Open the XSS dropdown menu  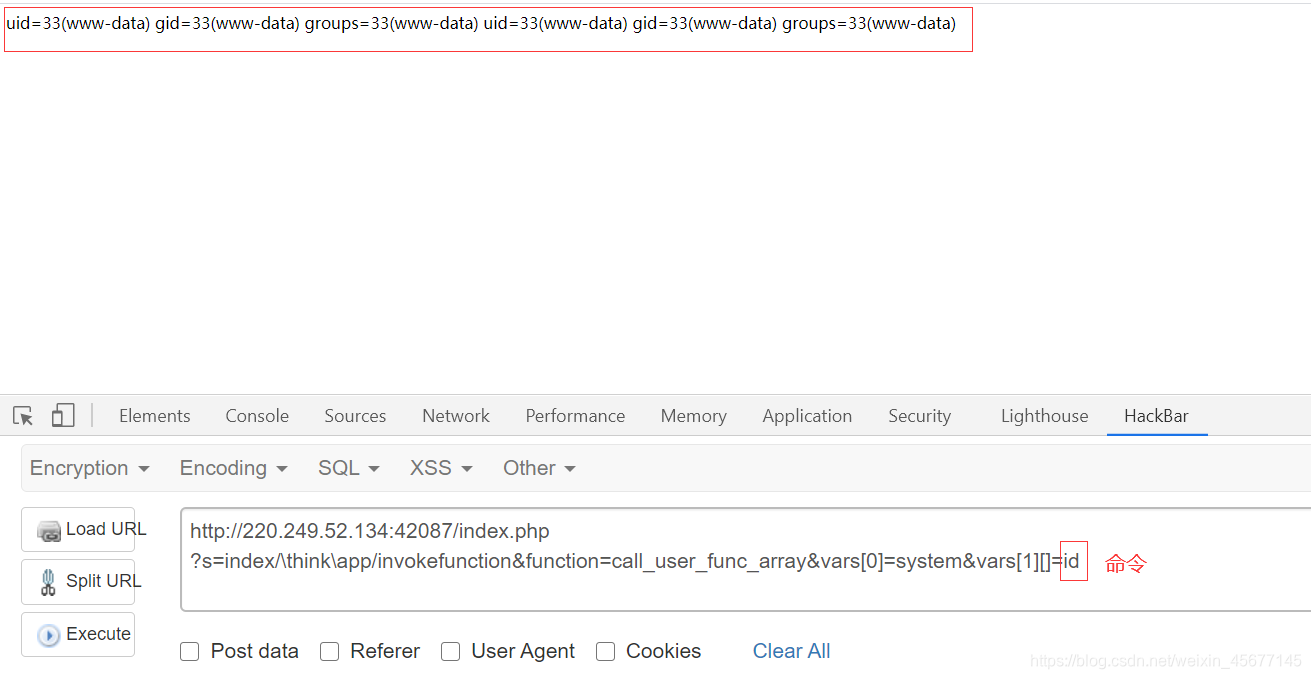(x=441, y=468)
